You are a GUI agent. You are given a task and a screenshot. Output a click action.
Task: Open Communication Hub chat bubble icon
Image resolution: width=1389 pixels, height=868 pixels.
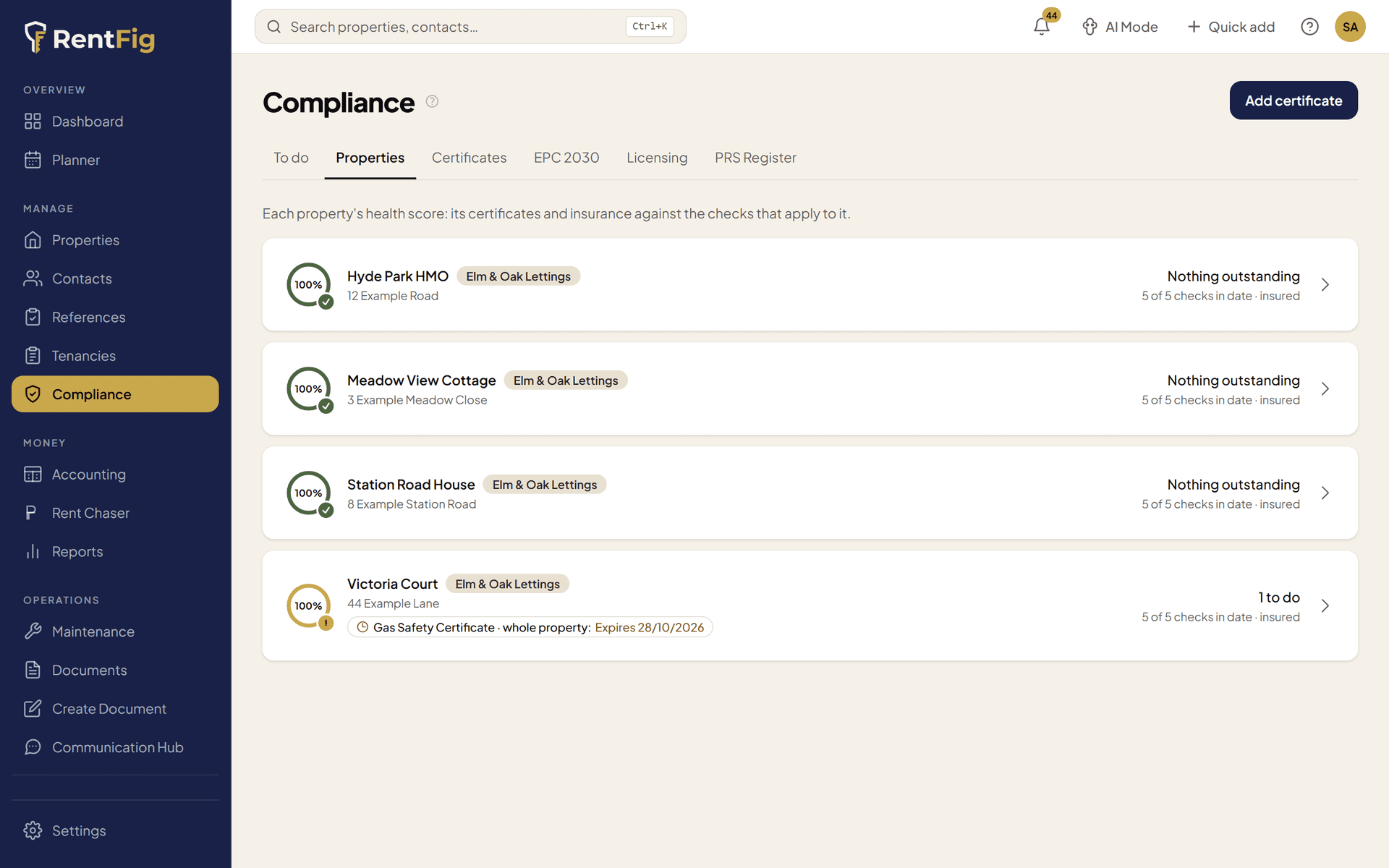[33, 747]
